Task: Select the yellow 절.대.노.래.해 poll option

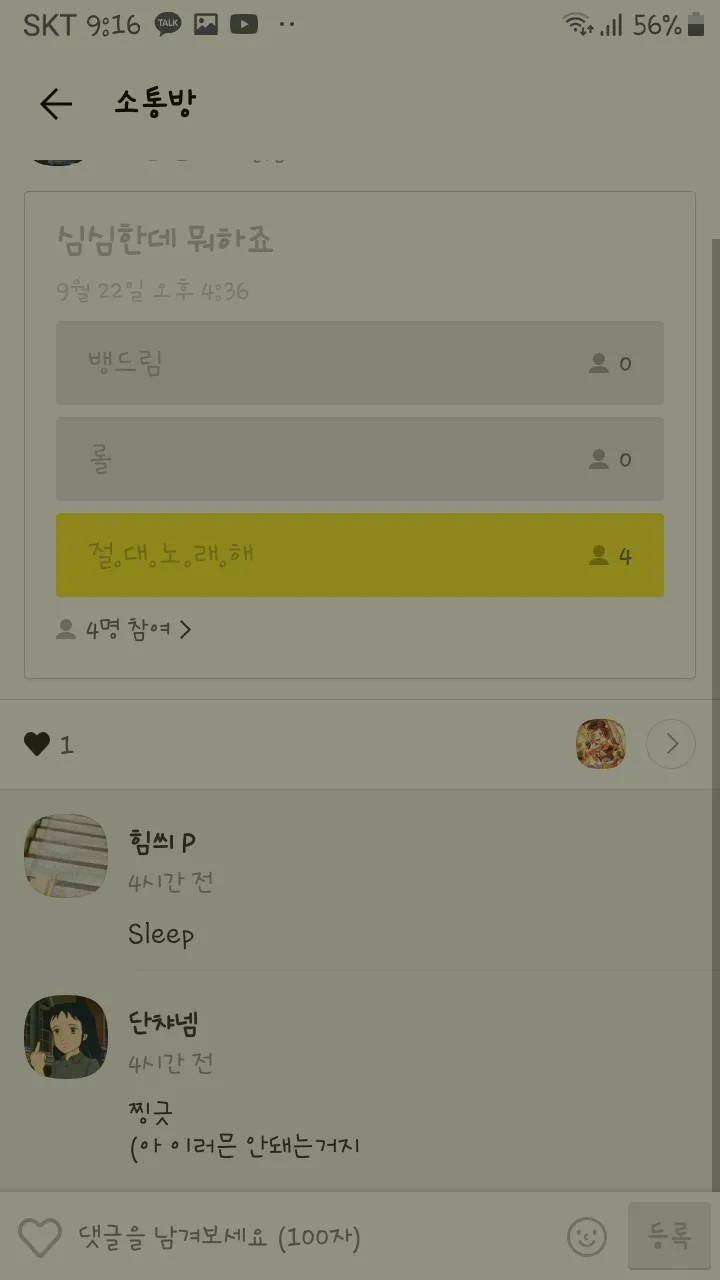Action: 360,555
